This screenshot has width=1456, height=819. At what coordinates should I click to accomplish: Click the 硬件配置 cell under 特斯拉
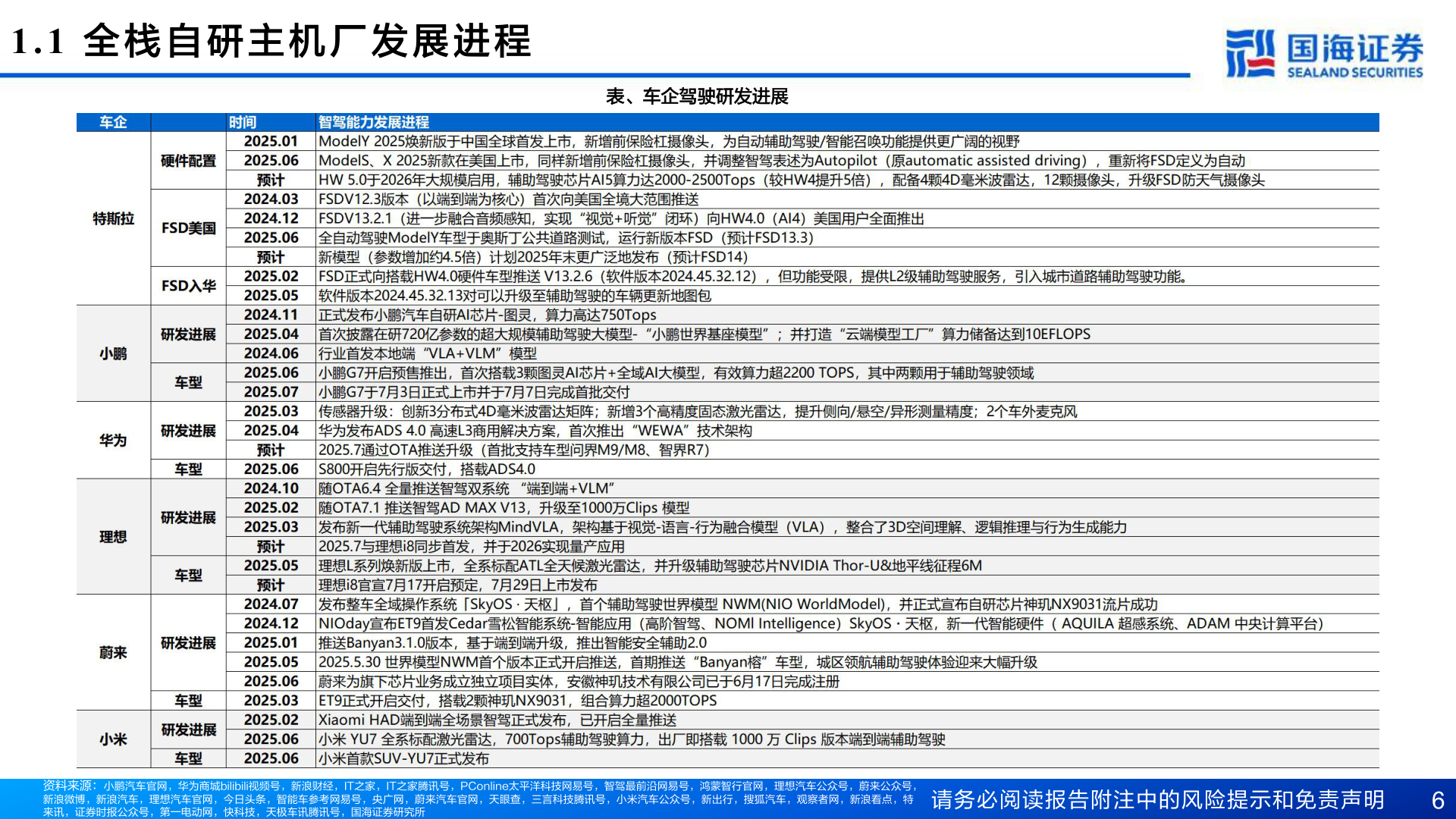pyautogui.click(x=187, y=160)
